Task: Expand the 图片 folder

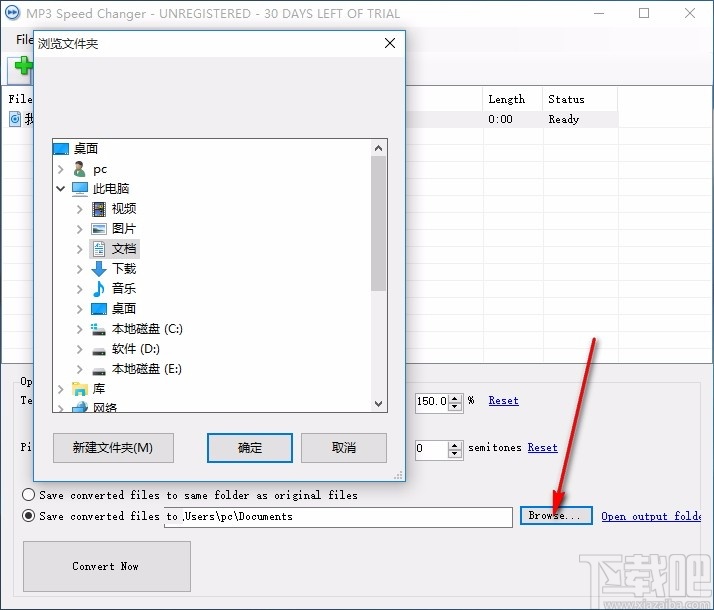Action: [x=80, y=229]
